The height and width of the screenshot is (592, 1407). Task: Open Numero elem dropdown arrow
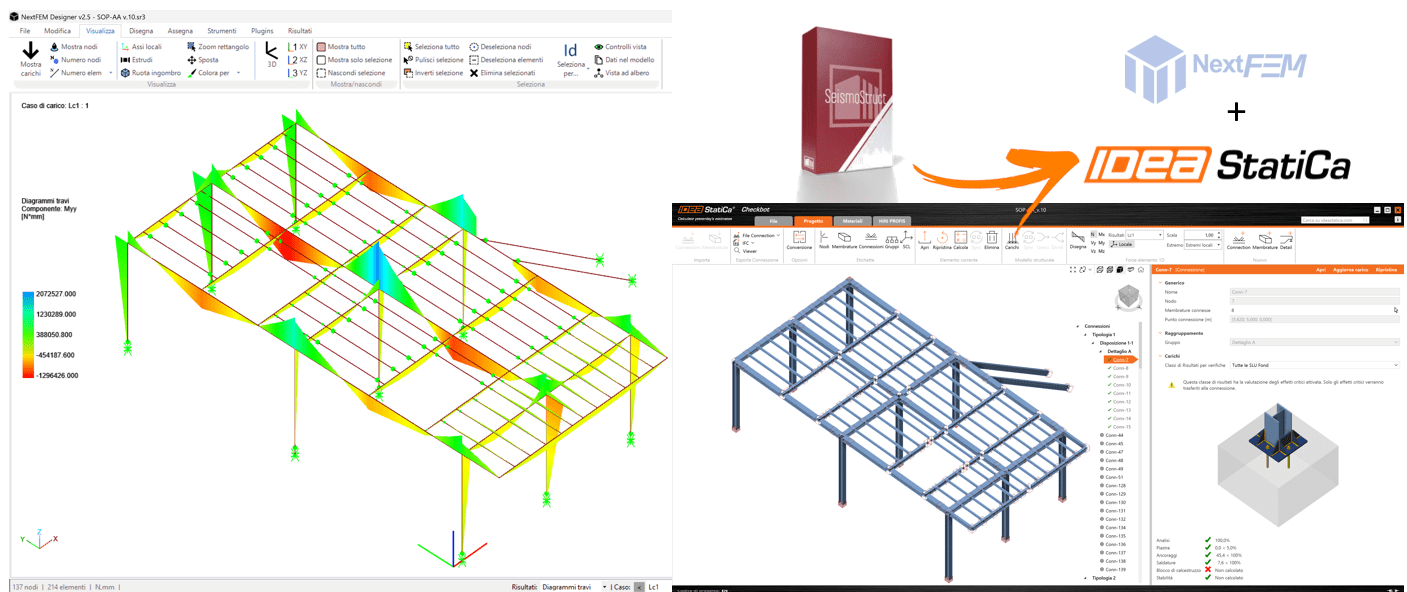111,72
